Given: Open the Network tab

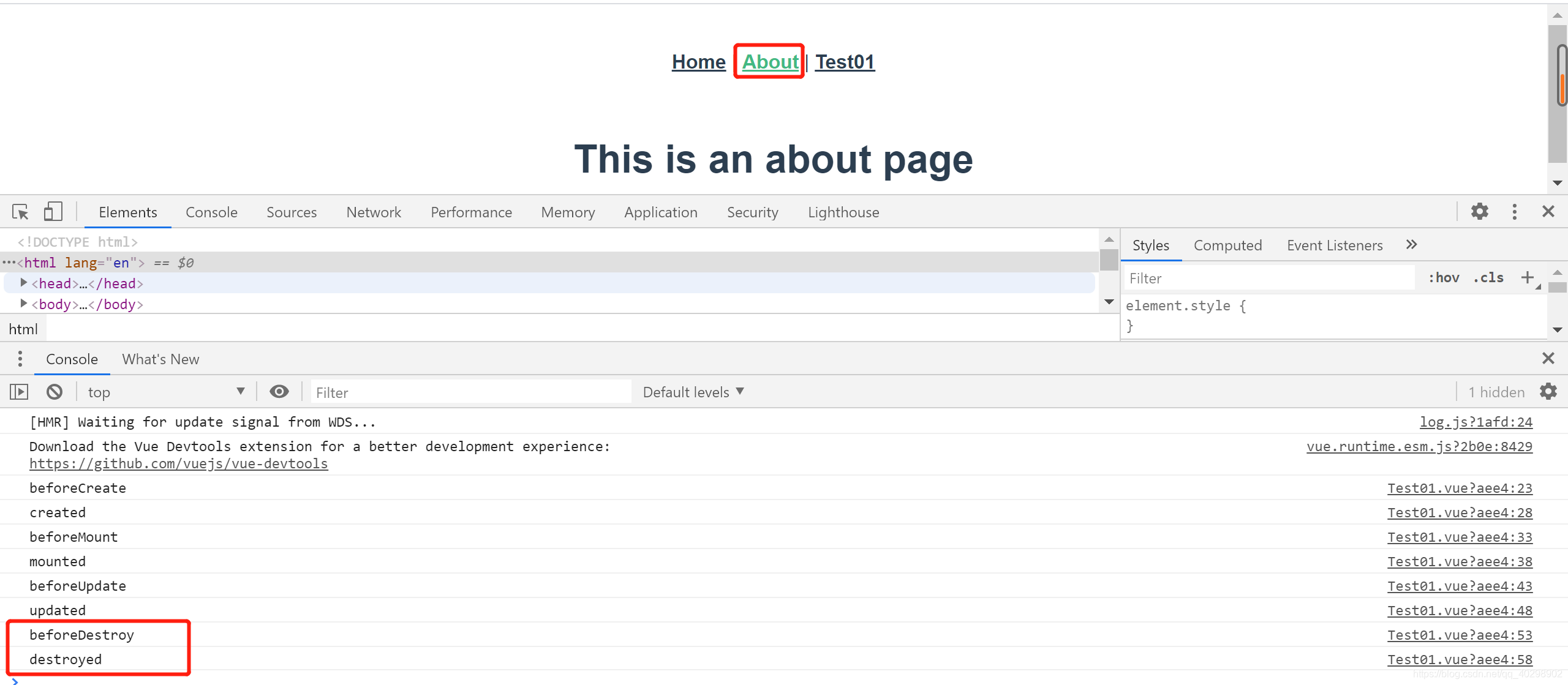Looking at the screenshot, I should [374, 212].
